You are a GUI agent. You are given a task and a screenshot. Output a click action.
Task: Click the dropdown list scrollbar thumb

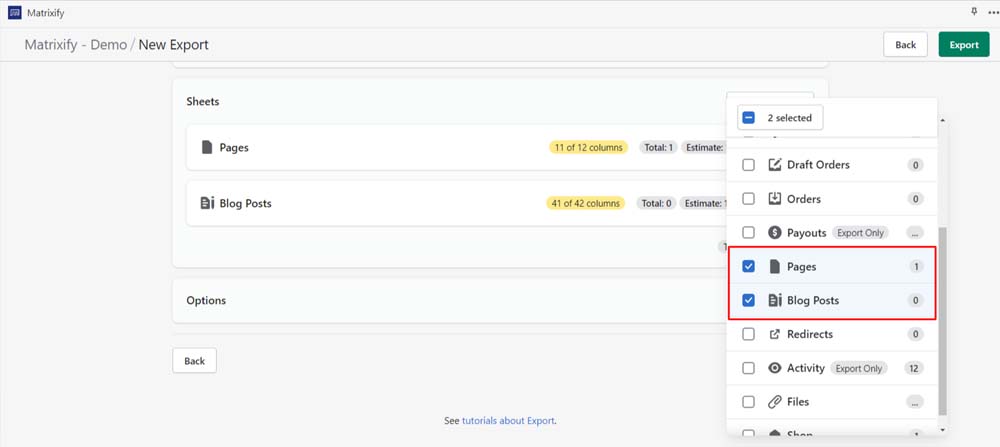943,319
